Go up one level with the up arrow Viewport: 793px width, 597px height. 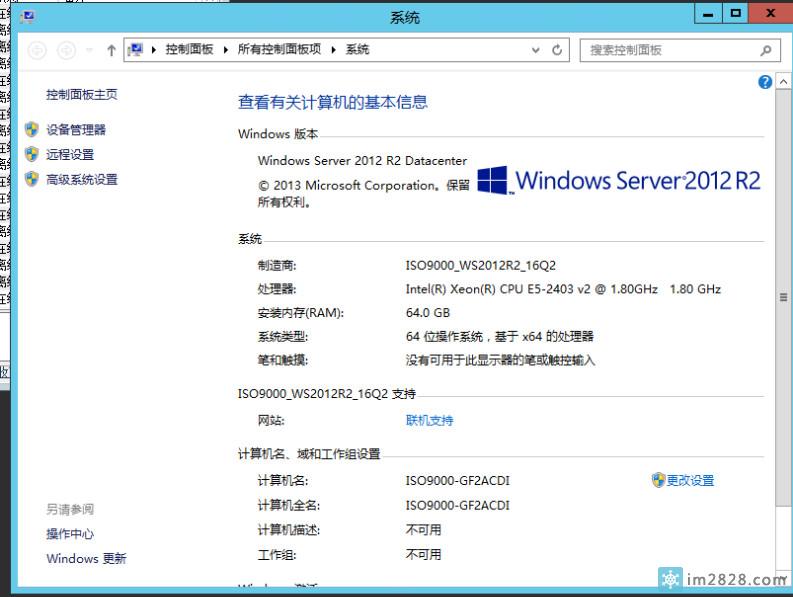111,50
